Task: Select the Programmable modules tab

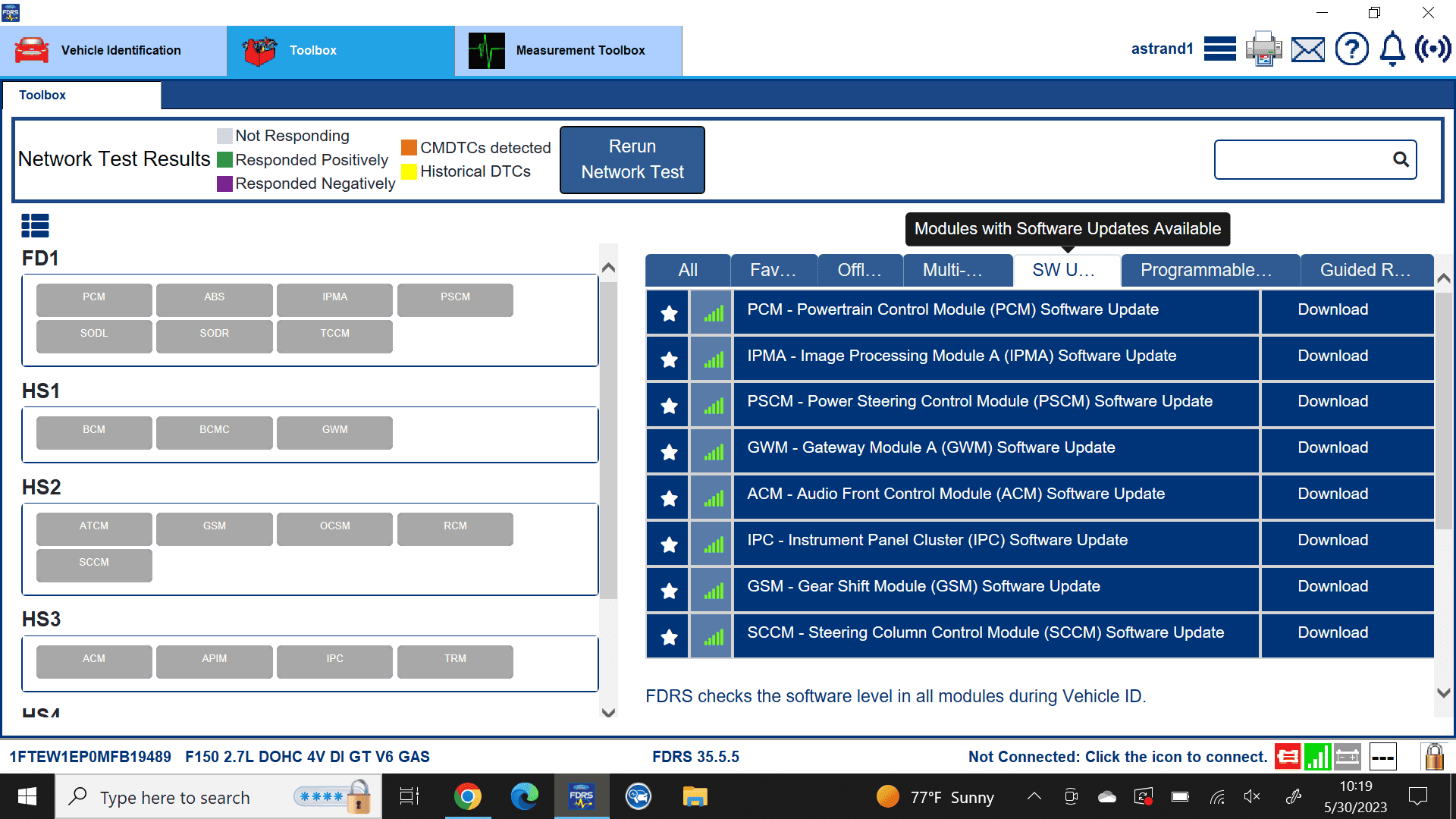Action: (x=1209, y=270)
